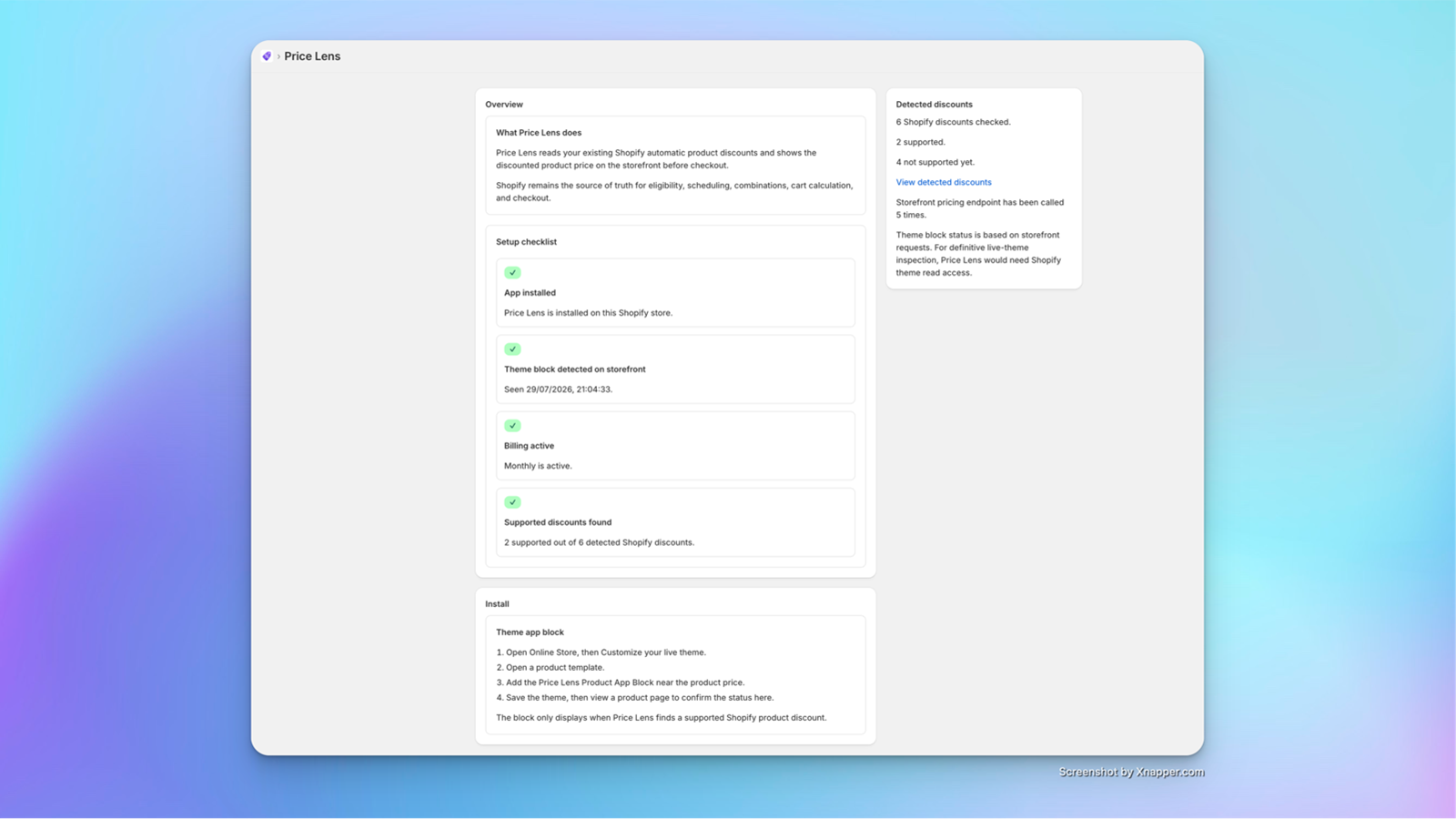Click the 'Seen 29/07/2026, 21:04:33.' timestamp
The height and width of the screenshot is (819, 1456).
click(x=559, y=389)
